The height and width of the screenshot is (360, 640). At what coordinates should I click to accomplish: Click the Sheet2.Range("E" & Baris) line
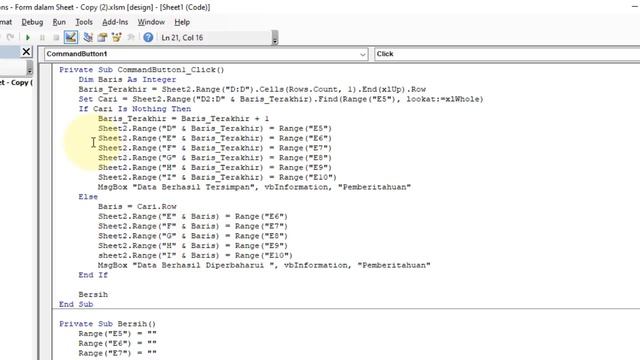[193, 217]
